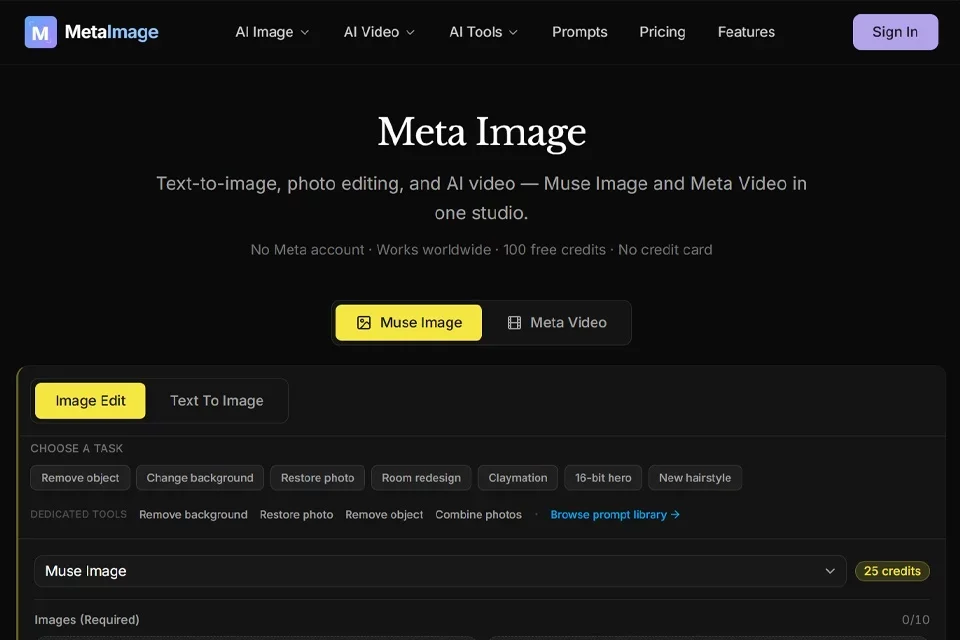Select the Image Edit tab

pyautogui.click(x=90, y=401)
